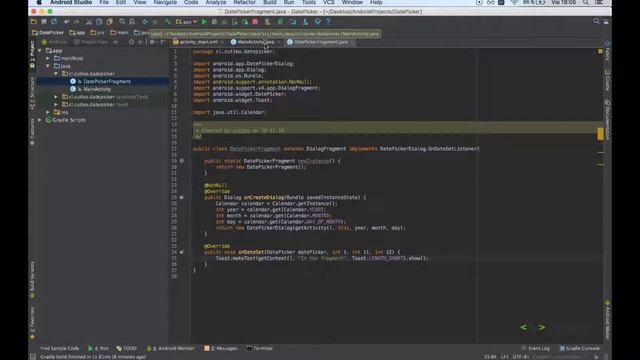Click the Paste clipboard icon
This screenshot has height=360, width=640.
[109, 22]
